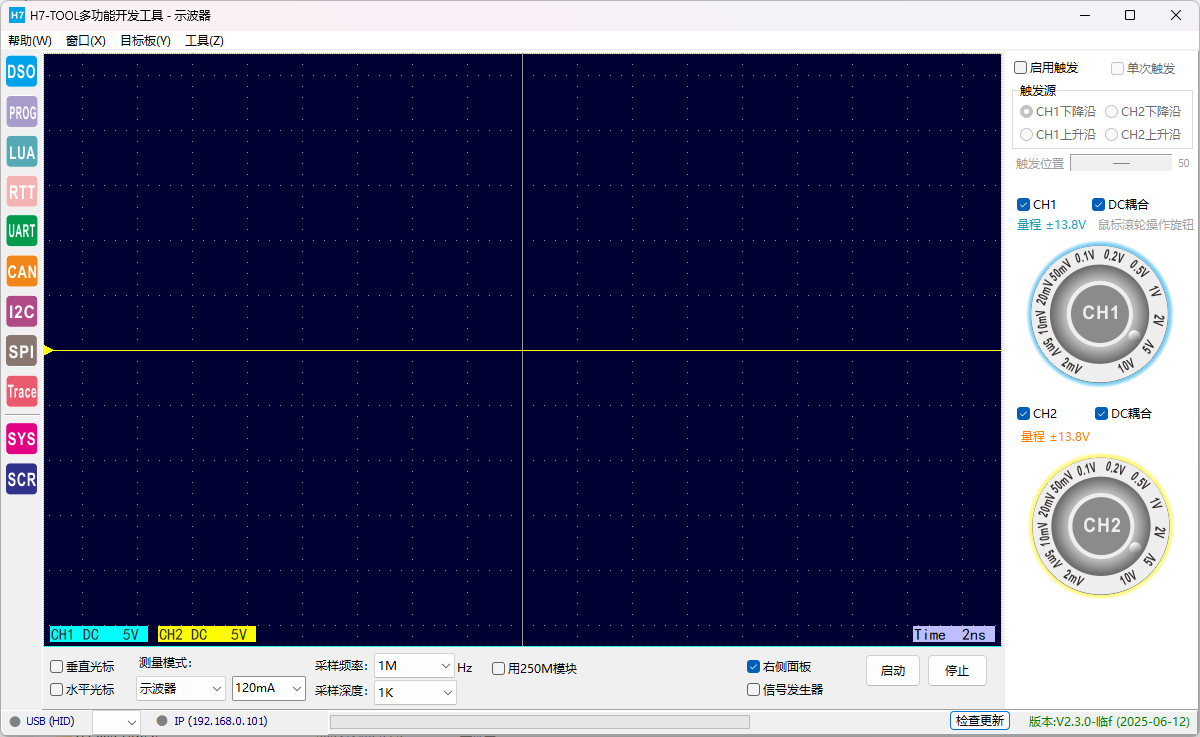The height and width of the screenshot is (737, 1200).
Task: Open the I2C module
Action: [x=21, y=311]
